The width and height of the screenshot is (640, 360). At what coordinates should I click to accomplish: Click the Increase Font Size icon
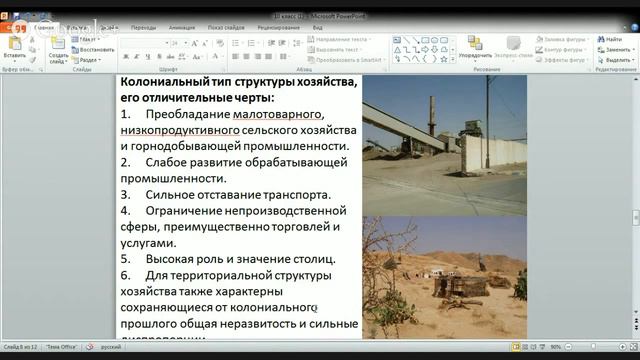pos(195,43)
